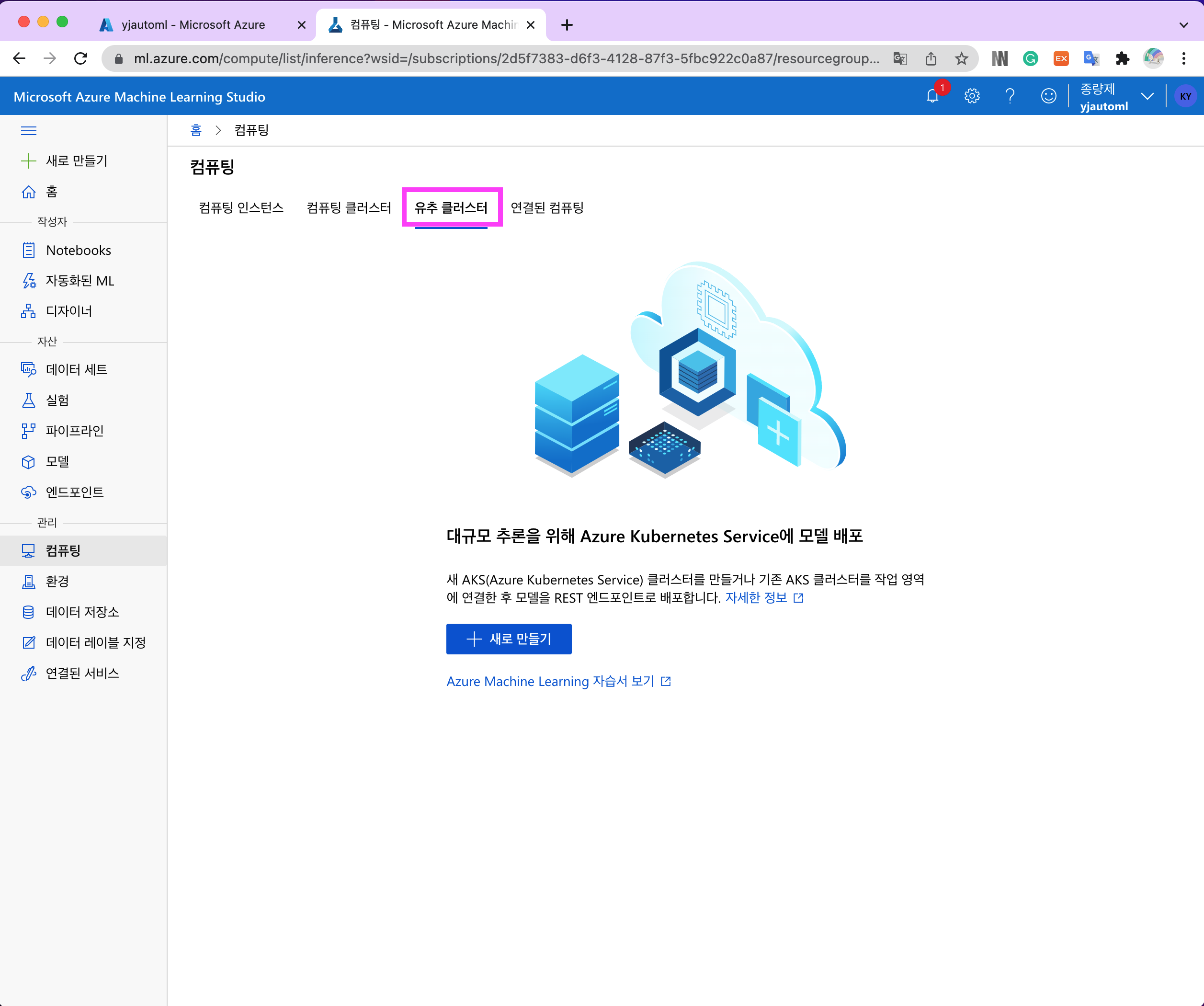
Task: Switch to 컴퓨팅 인스턴스 tab
Action: [x=241, y=207]
